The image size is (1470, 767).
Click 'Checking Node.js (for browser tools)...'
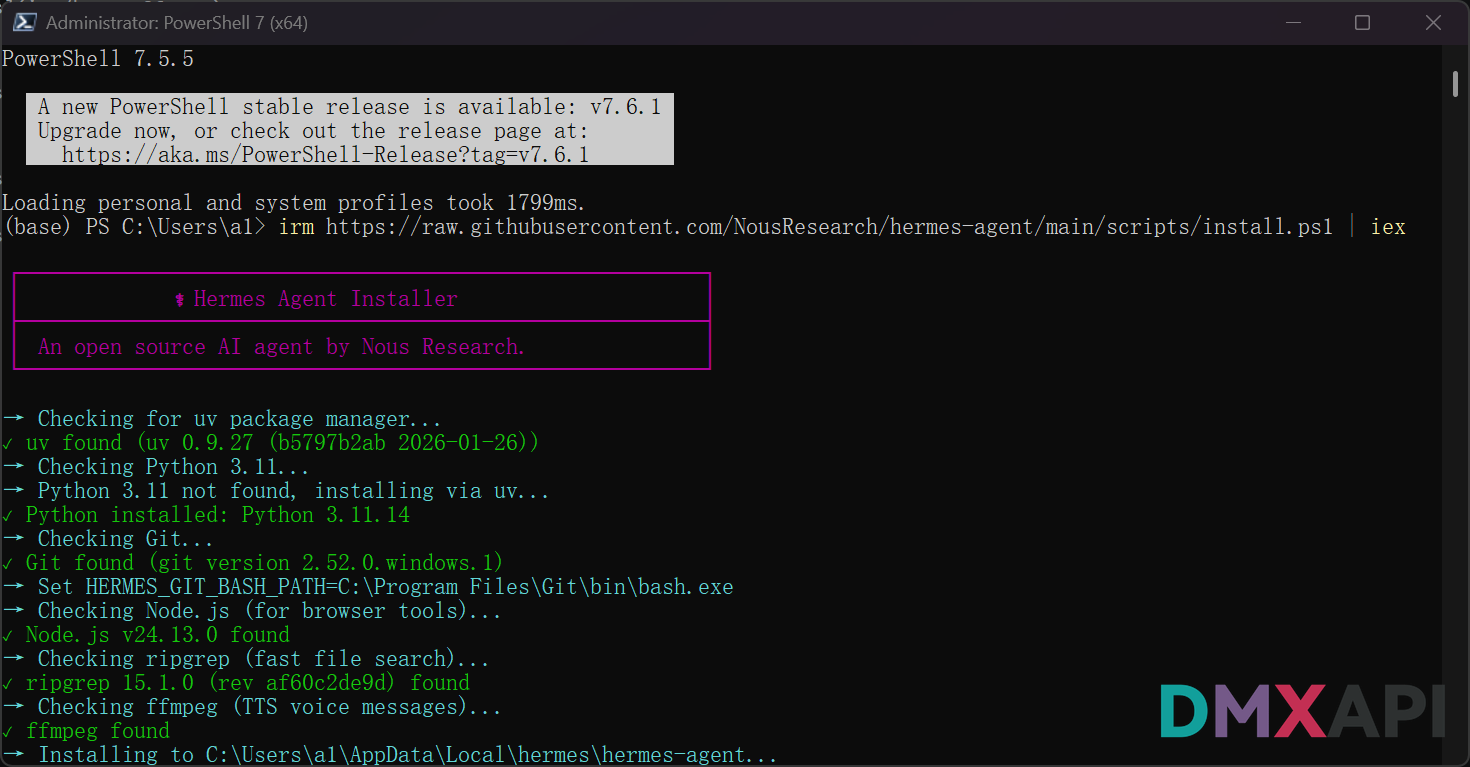tap(252, 611)
